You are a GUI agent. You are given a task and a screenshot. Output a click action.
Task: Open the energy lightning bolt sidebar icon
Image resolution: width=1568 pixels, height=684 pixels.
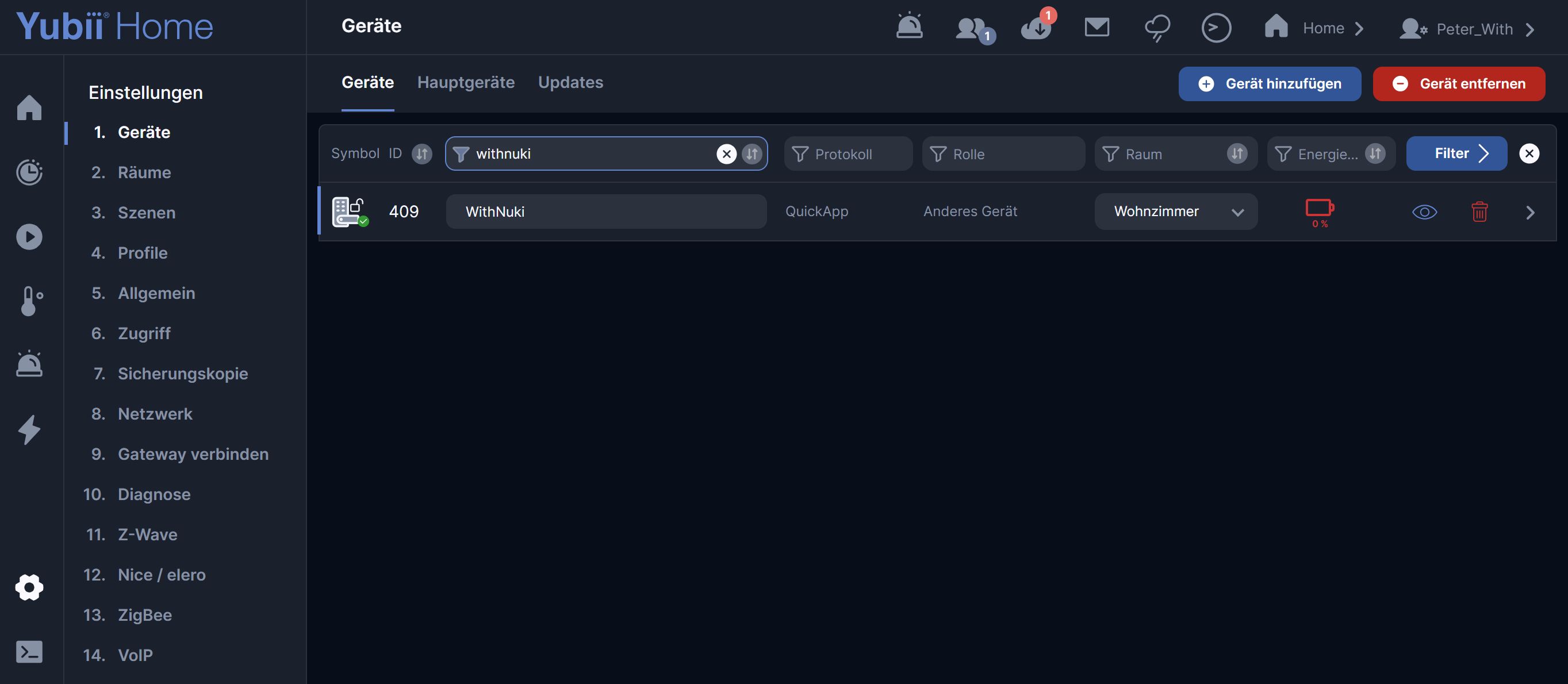click(29, 429)
